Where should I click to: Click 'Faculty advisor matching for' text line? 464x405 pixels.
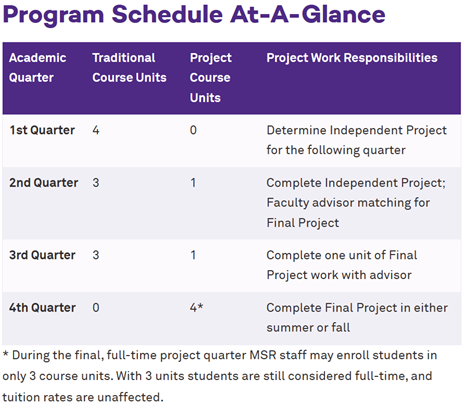(348, 203)
